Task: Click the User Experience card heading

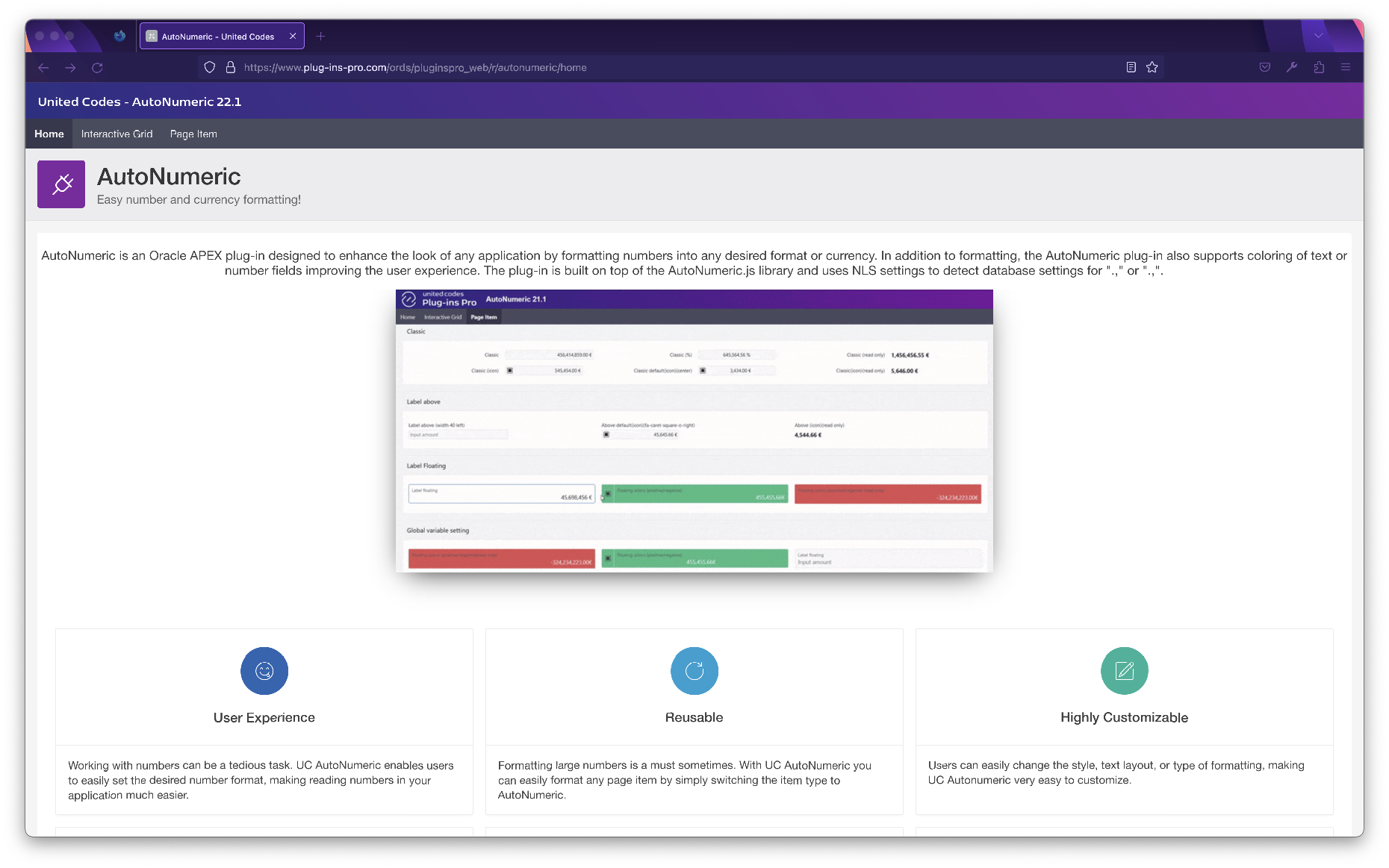Action: click(x=264, y=717)
